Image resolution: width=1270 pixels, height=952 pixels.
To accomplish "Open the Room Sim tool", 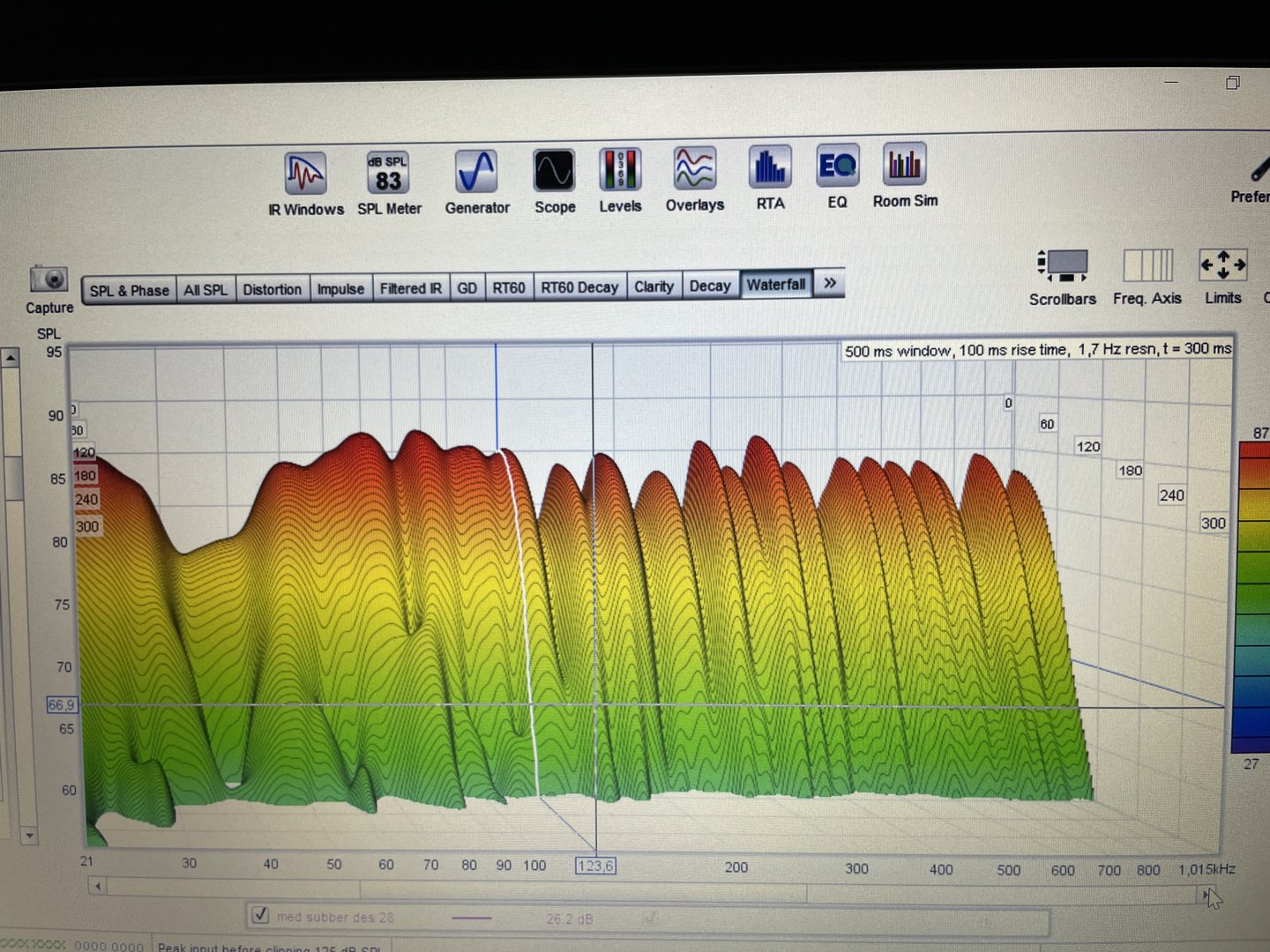I will click(x=905, y=175).
